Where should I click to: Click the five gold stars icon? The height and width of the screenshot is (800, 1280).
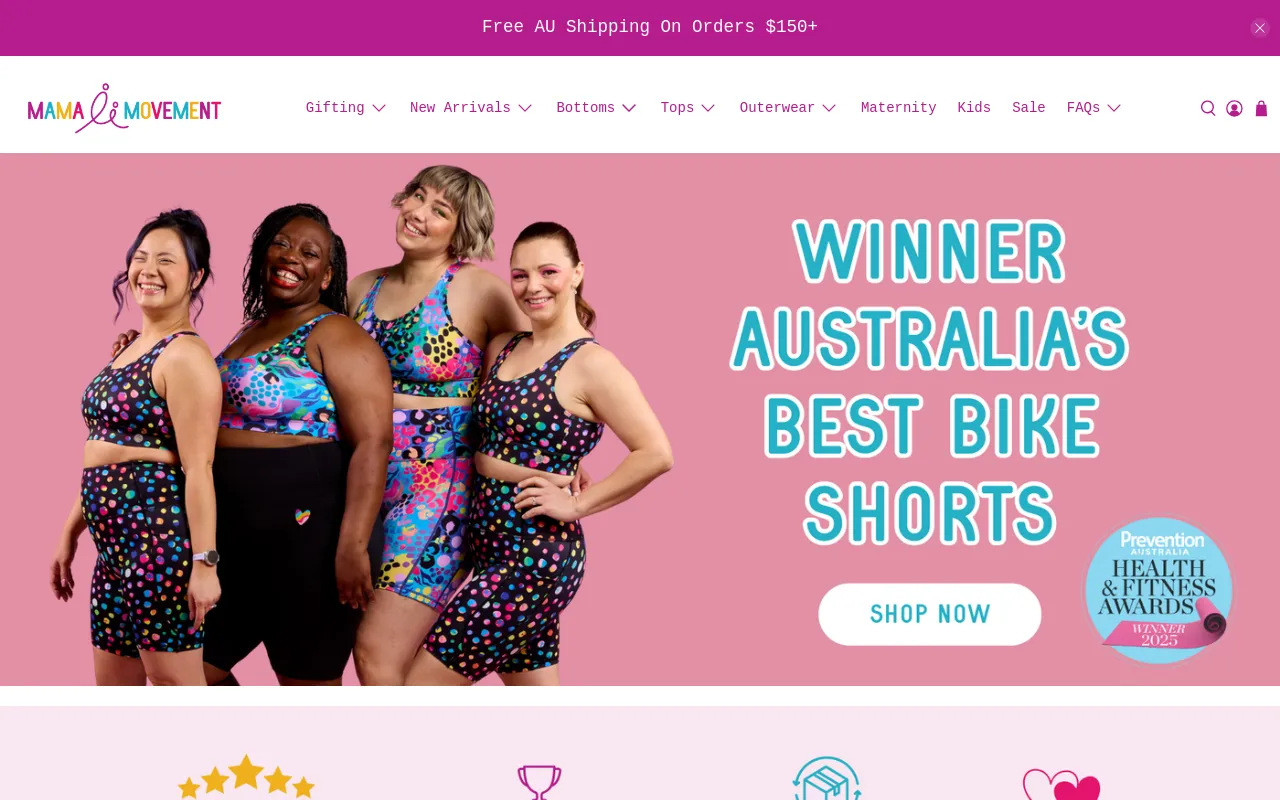point(246,777)
